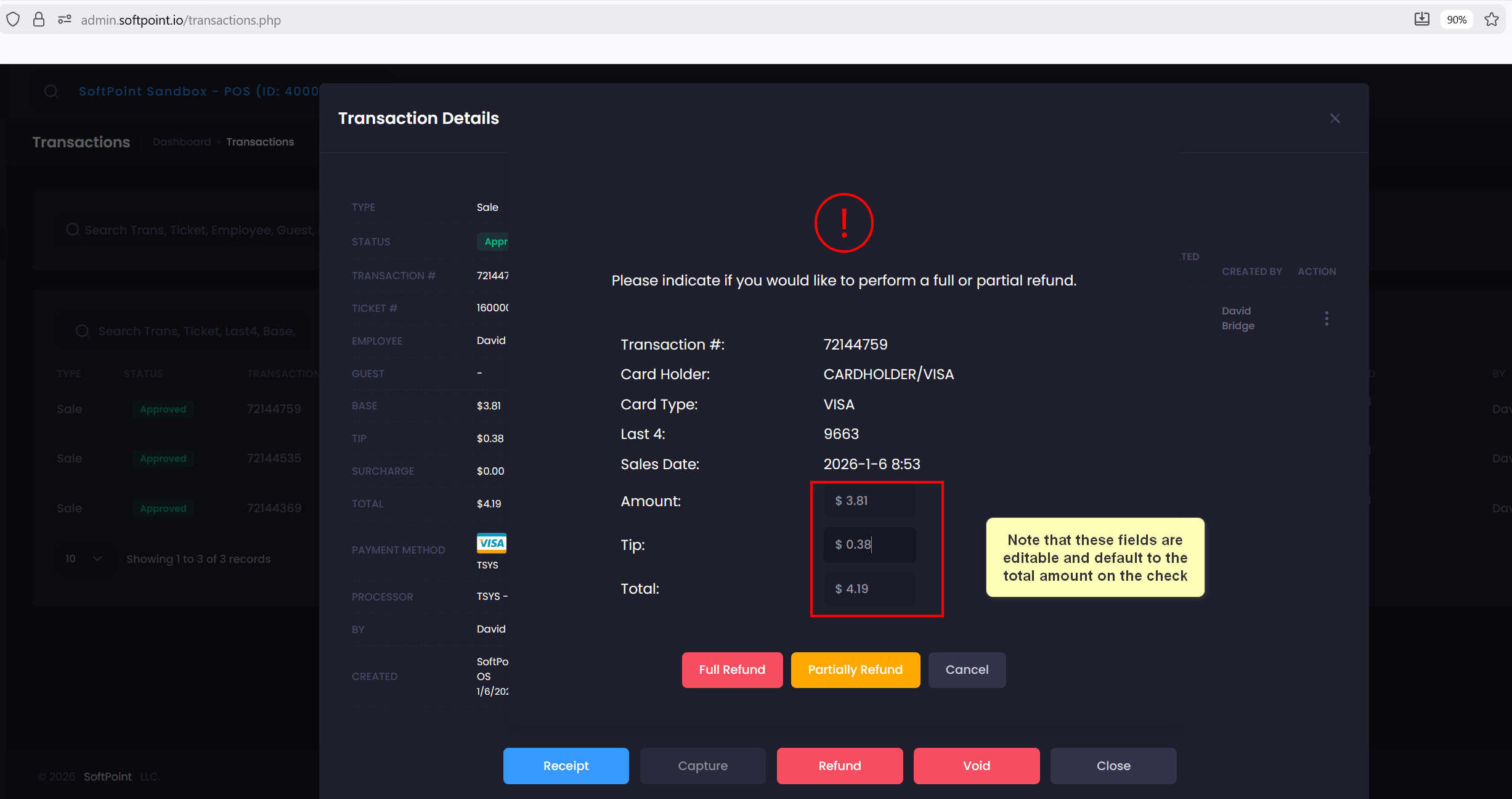
Task: Open the three-dot action menu for David Bridge
Action: (x=1327, y=318)
